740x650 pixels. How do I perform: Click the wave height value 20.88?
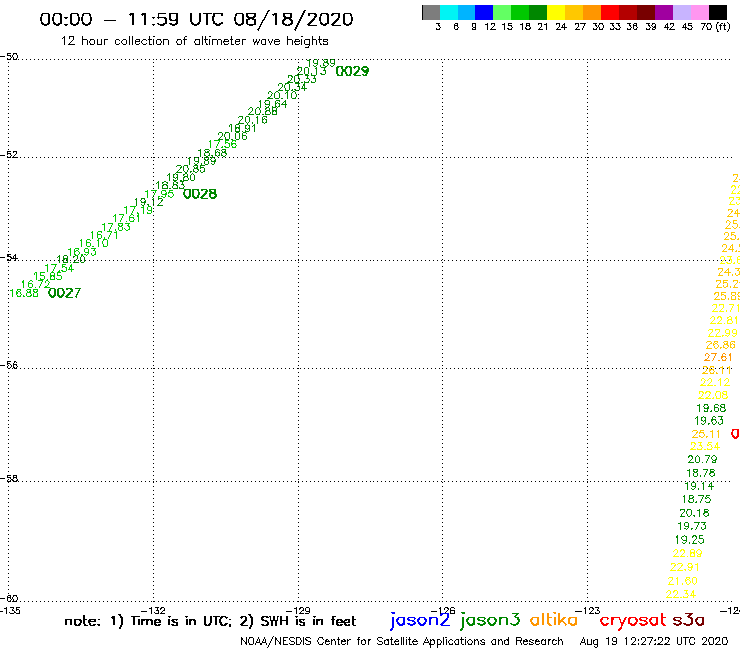point(262,112)
